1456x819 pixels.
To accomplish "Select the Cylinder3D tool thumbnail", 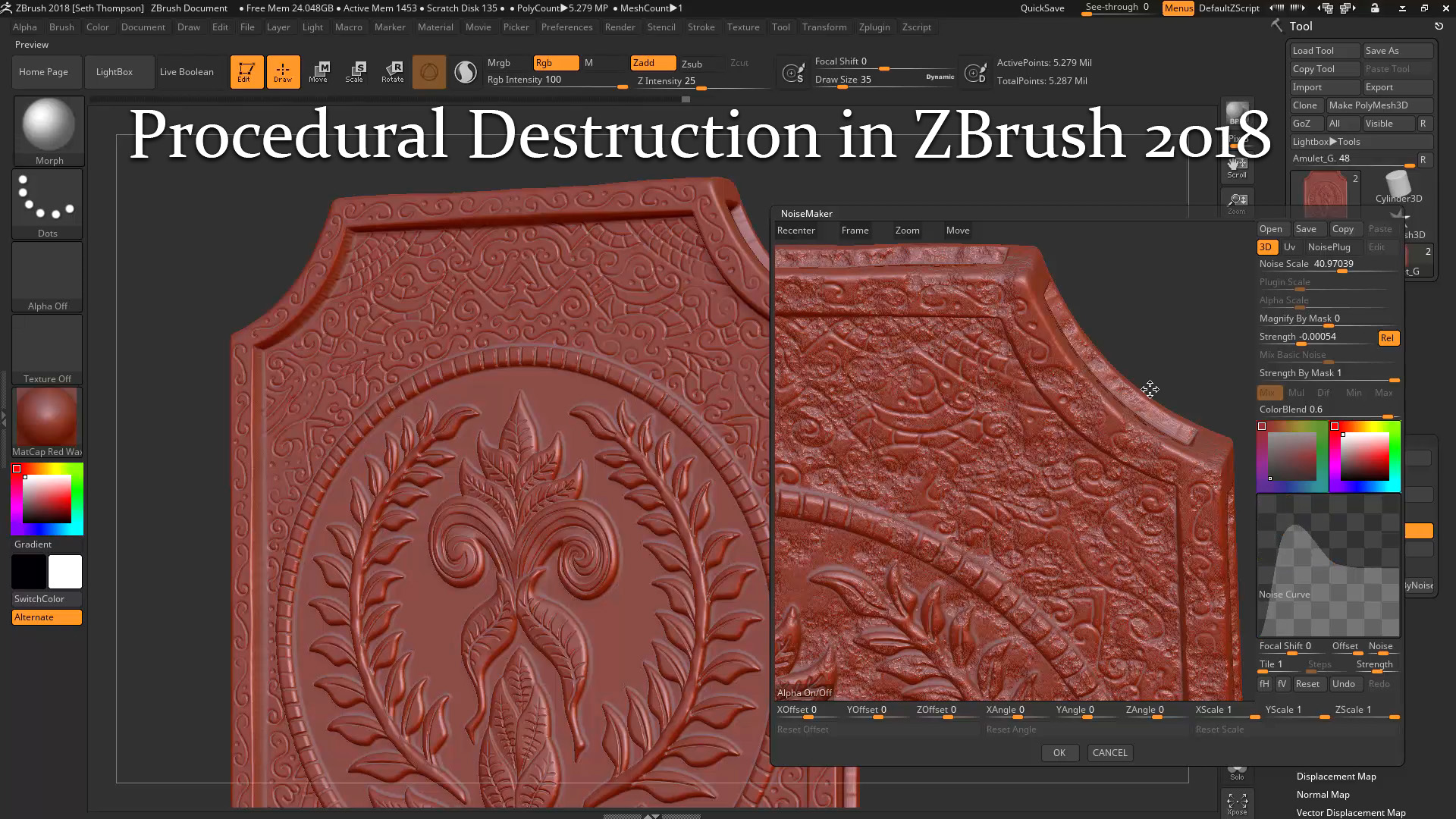I will click(x=1398, y=187).
